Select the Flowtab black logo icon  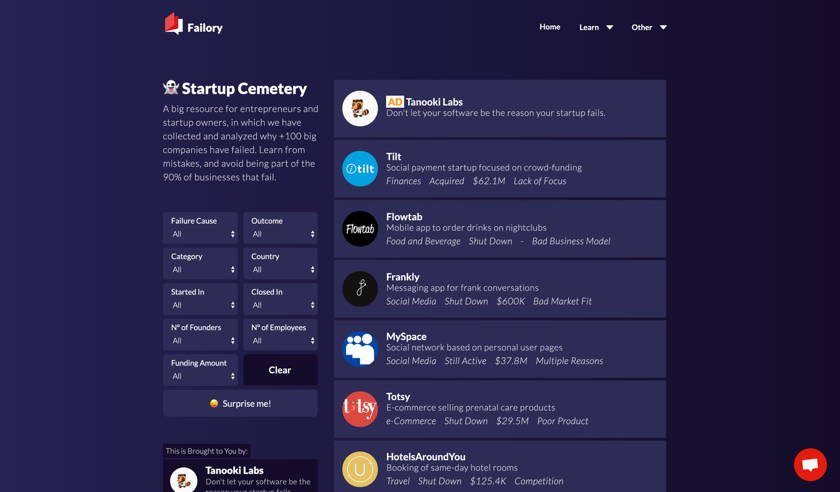[x=360, y=229]
